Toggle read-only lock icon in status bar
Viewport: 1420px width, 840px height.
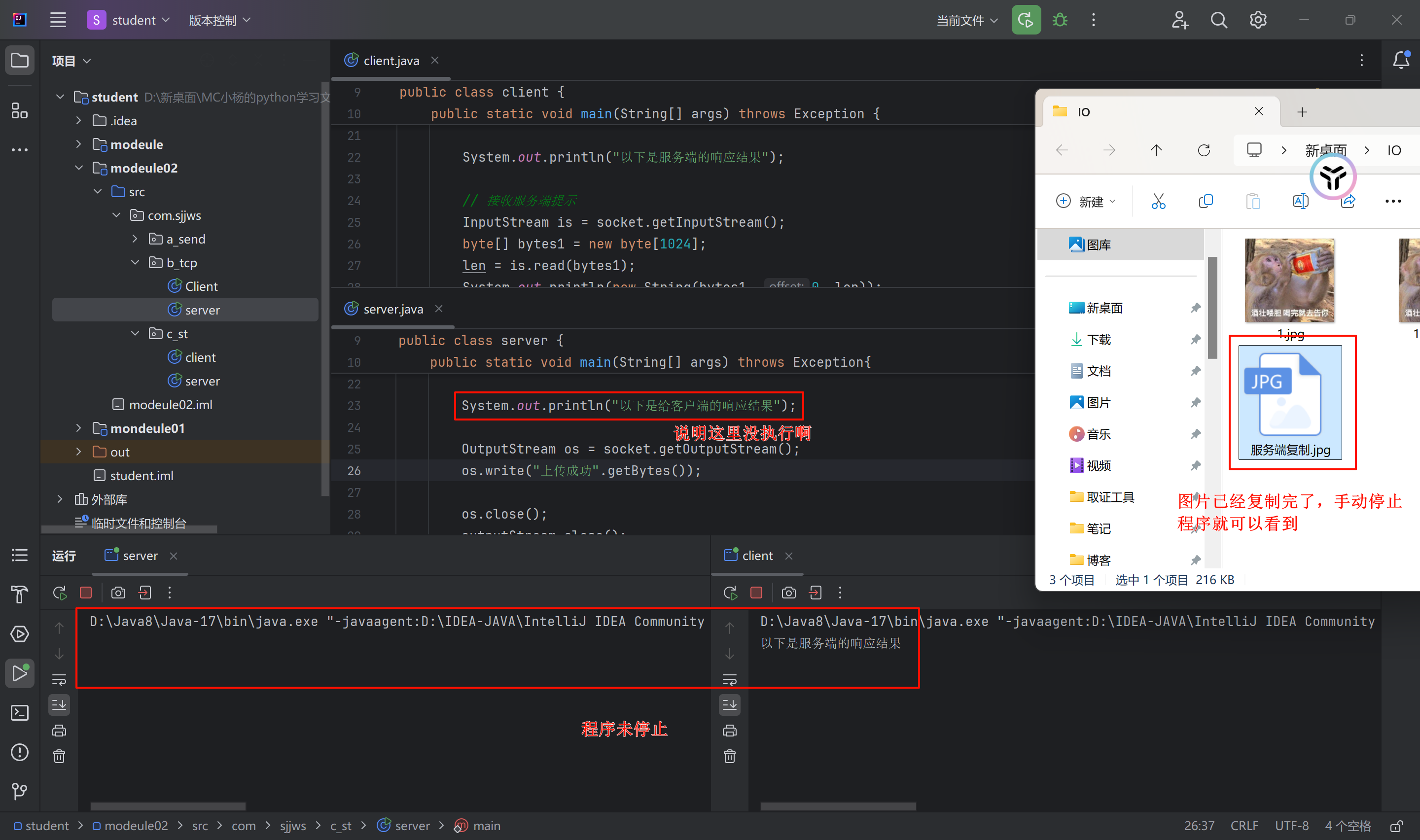[1396, 826]
